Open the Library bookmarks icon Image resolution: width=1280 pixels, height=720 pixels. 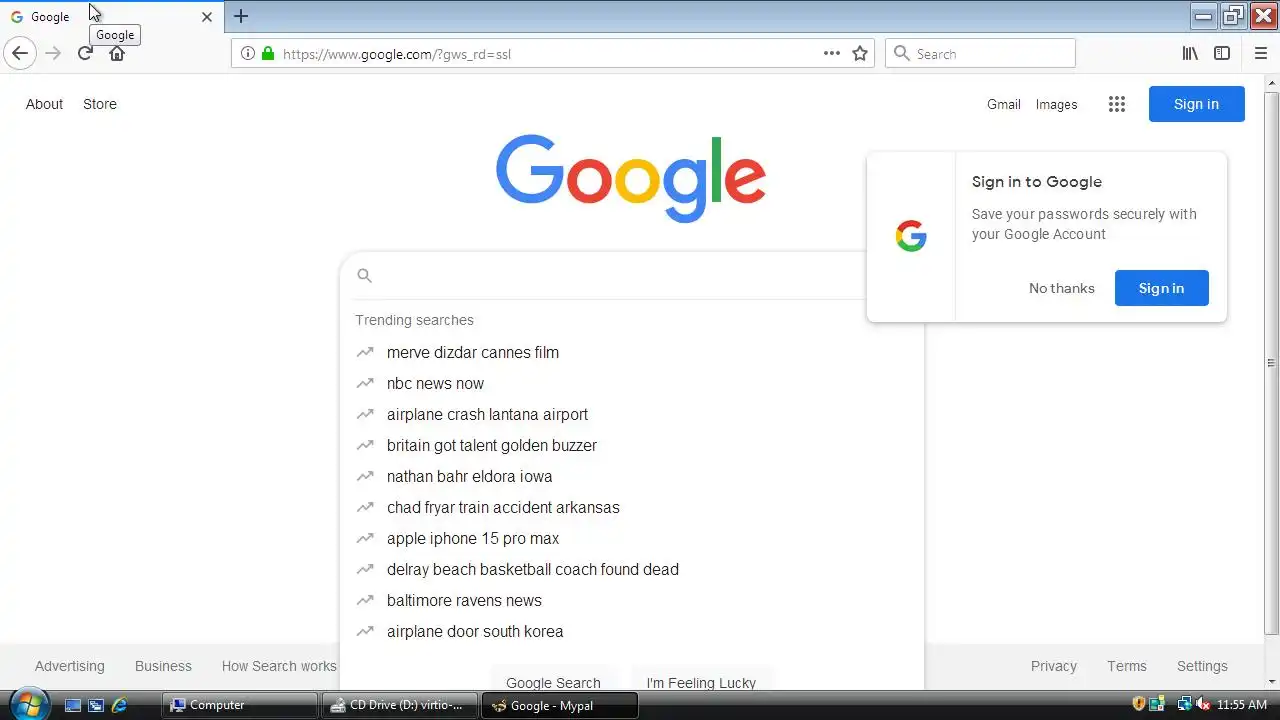pyautogui.click(x=1190, y=54)
